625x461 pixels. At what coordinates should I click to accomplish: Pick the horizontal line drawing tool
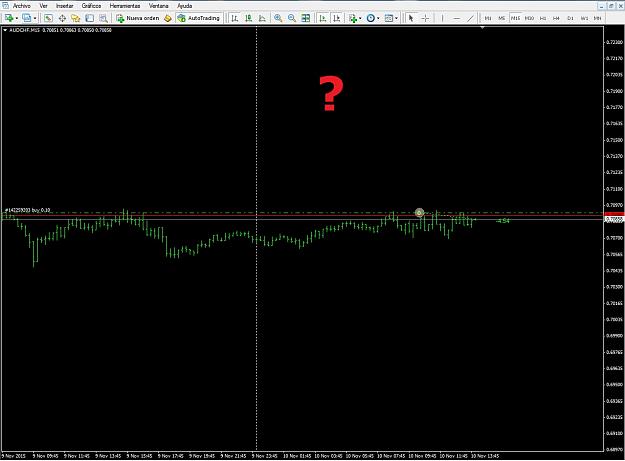[x=457, y=18]
